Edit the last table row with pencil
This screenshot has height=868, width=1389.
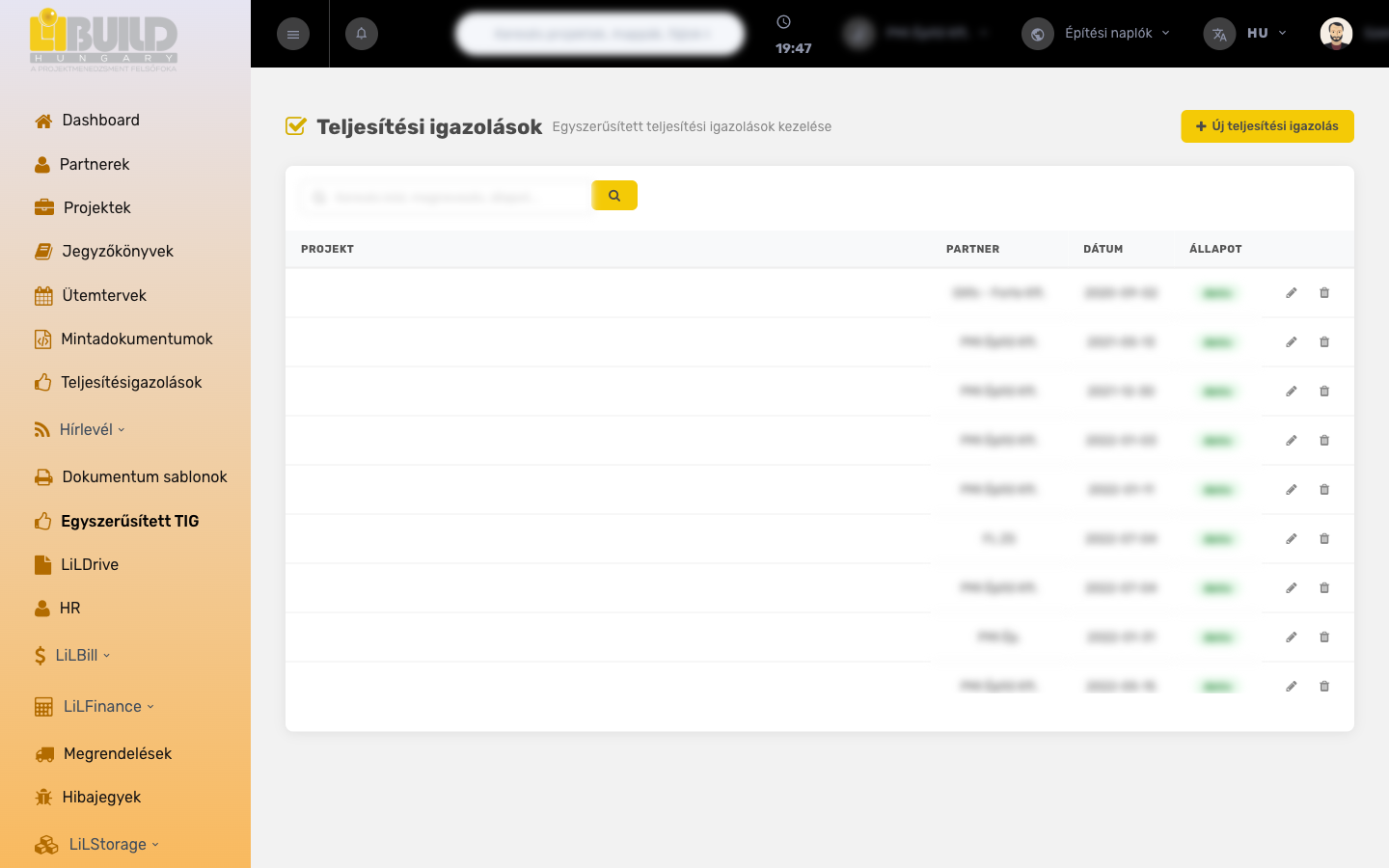1292,686
